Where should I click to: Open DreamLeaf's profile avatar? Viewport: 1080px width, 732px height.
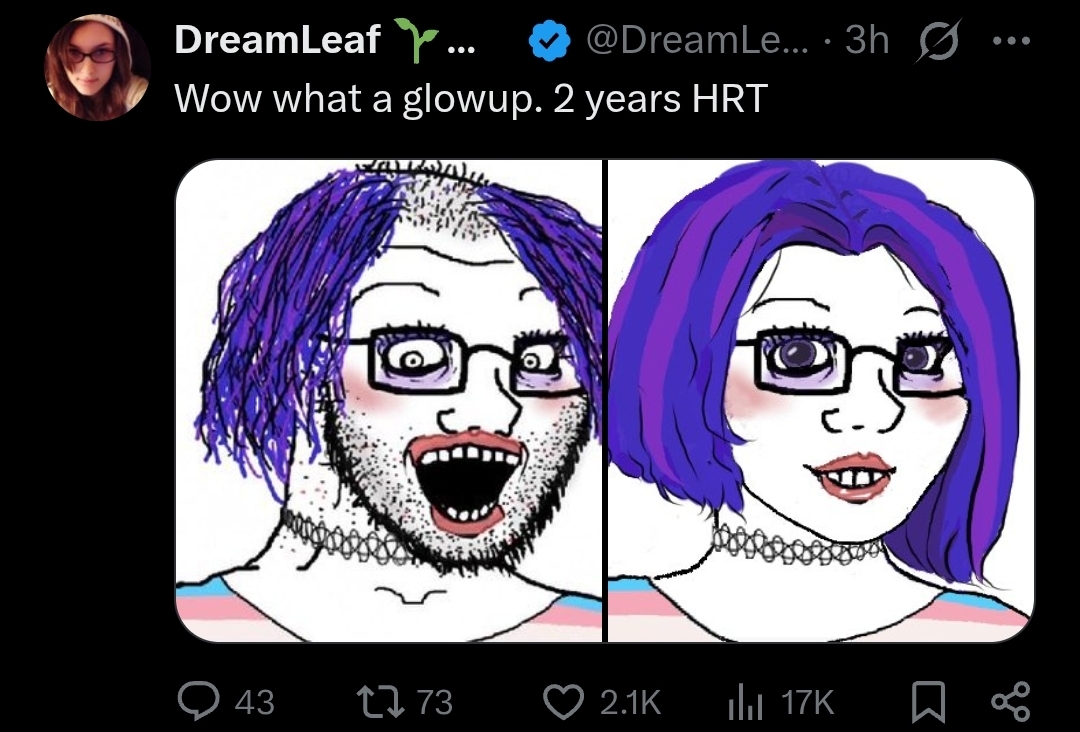click(97, 67)
